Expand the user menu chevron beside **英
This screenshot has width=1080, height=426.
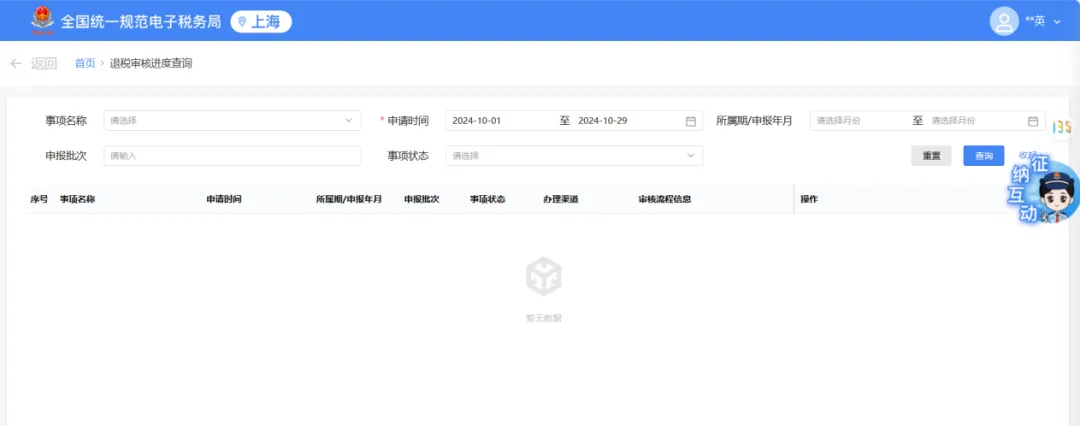pos(1057,22)
